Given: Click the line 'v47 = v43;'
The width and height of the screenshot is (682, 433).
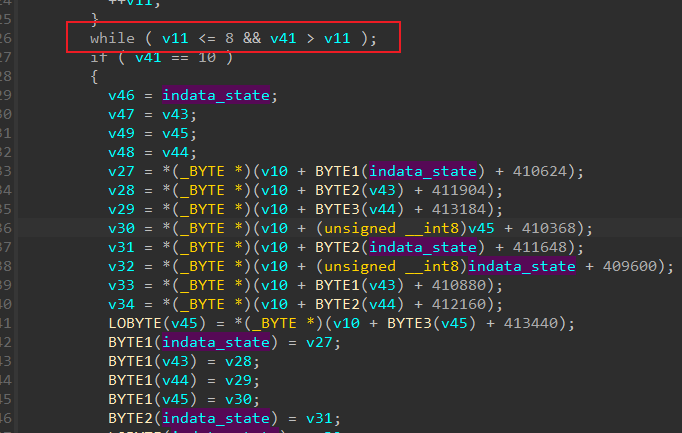Looking at the screenshot, I should [x=152, y=114].
